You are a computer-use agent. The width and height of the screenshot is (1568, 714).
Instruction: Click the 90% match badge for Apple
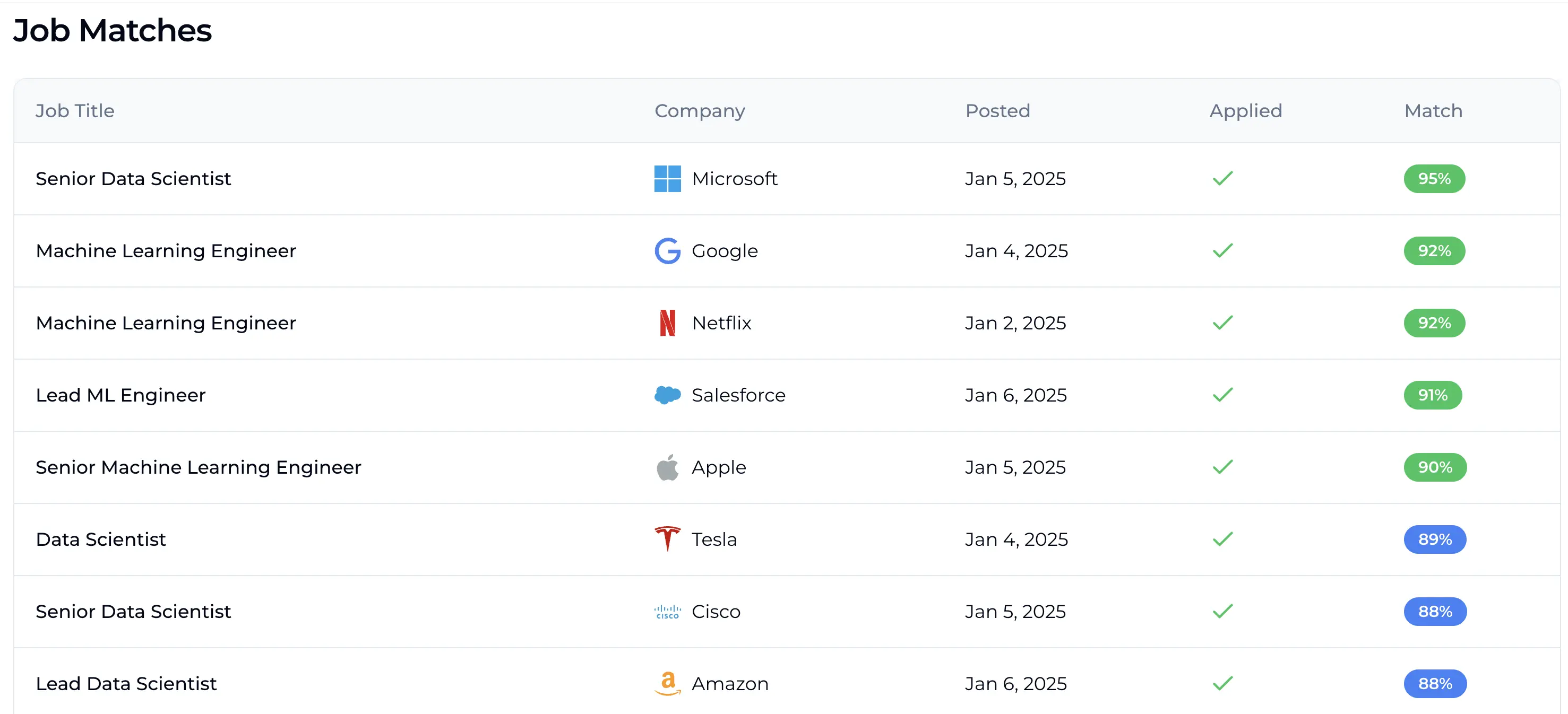click(1435, 467)
